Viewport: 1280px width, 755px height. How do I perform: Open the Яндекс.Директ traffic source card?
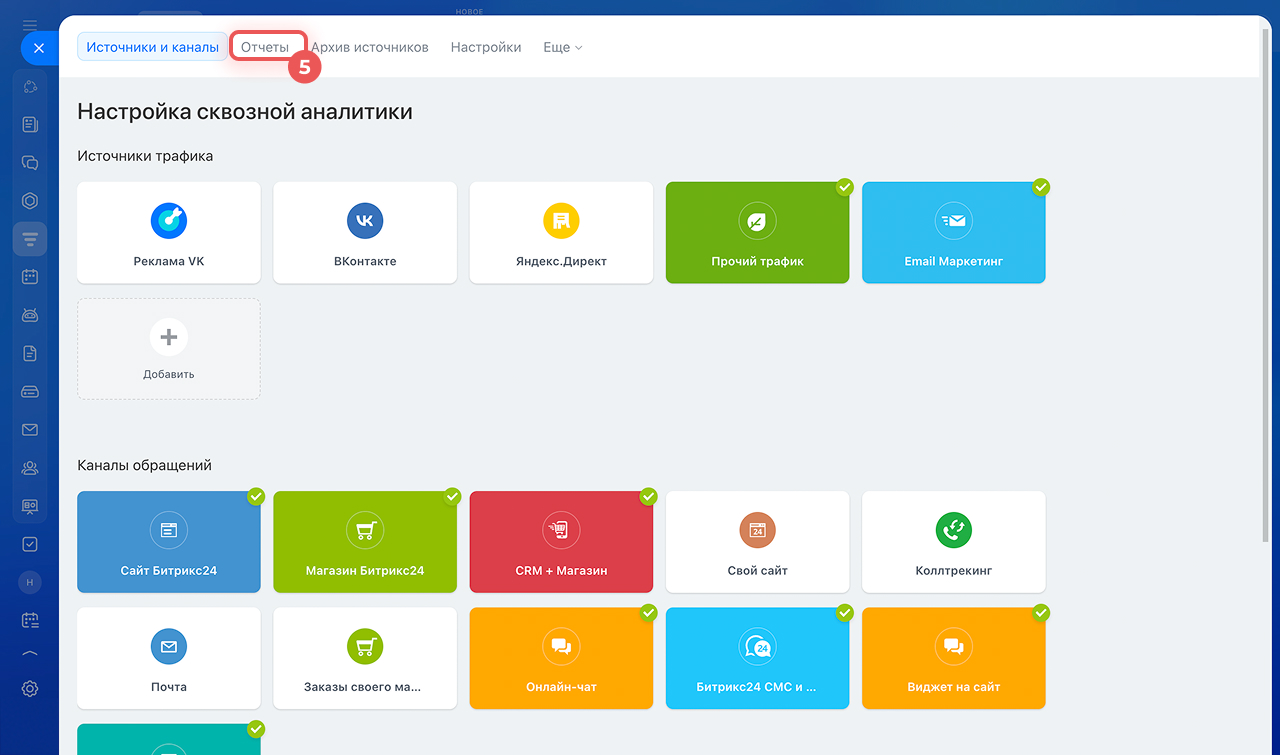[x=561, y=233]
